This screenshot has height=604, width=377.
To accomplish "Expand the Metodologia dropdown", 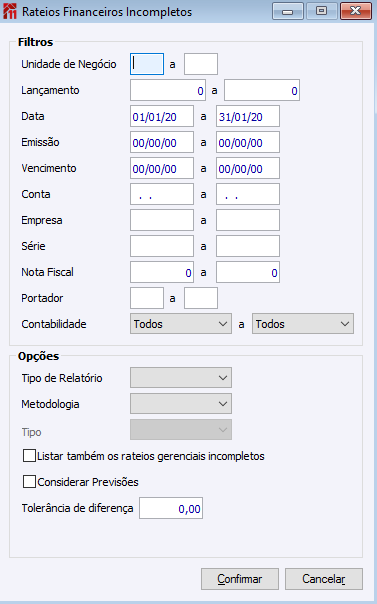I will click(x=181, y=404).
